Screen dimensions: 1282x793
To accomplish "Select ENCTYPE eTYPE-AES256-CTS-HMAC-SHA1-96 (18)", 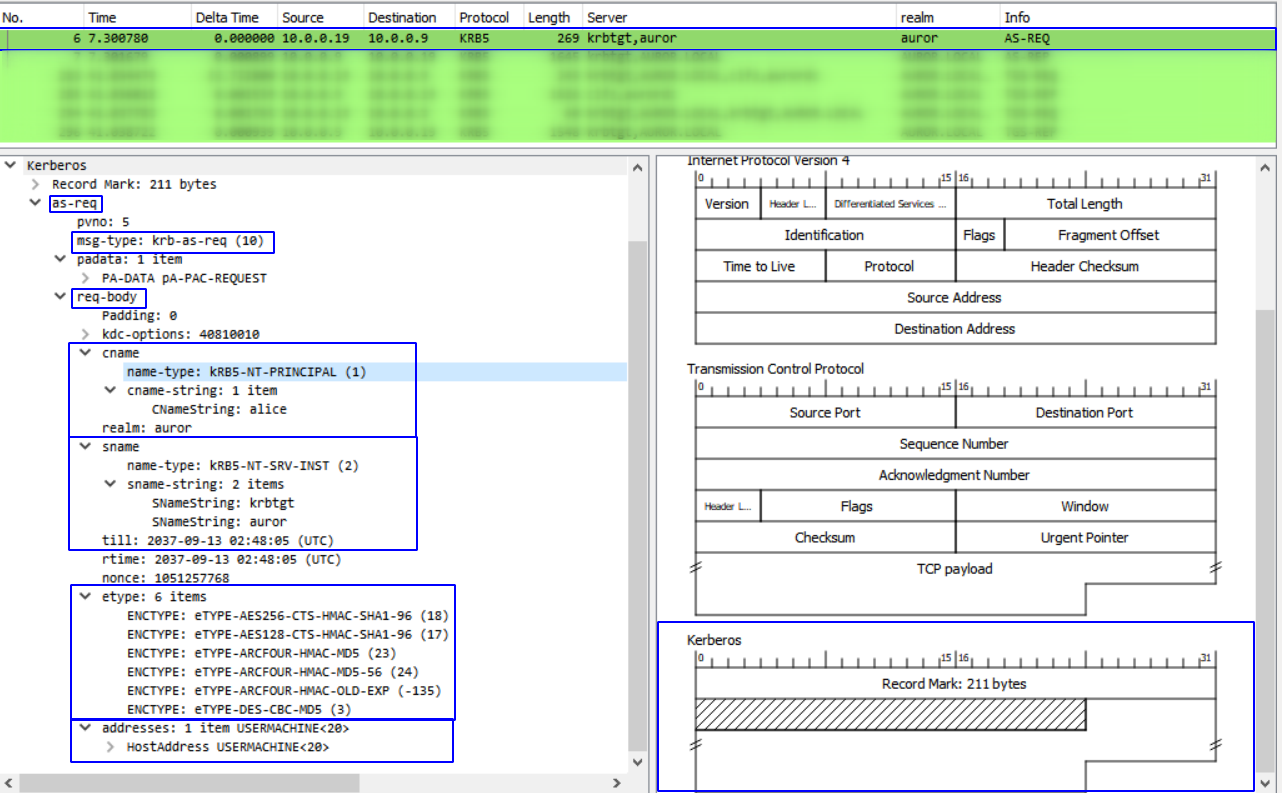I will (x=288, y=616).
